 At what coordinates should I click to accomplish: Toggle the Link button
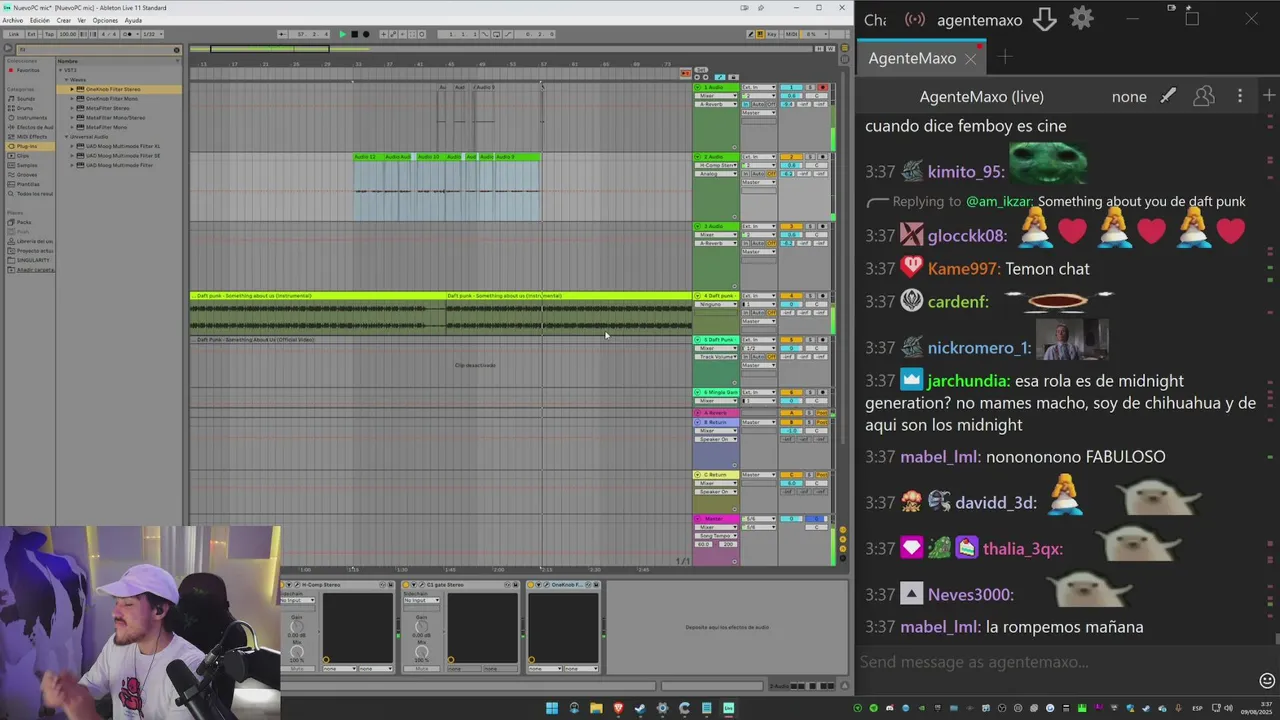[13, 34]
